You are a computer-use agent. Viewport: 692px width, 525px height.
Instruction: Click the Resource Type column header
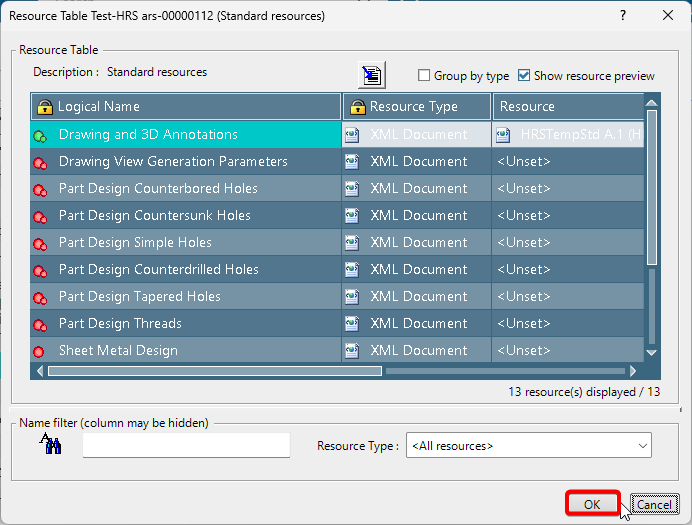pyautogui.click(x=417, y=106)
